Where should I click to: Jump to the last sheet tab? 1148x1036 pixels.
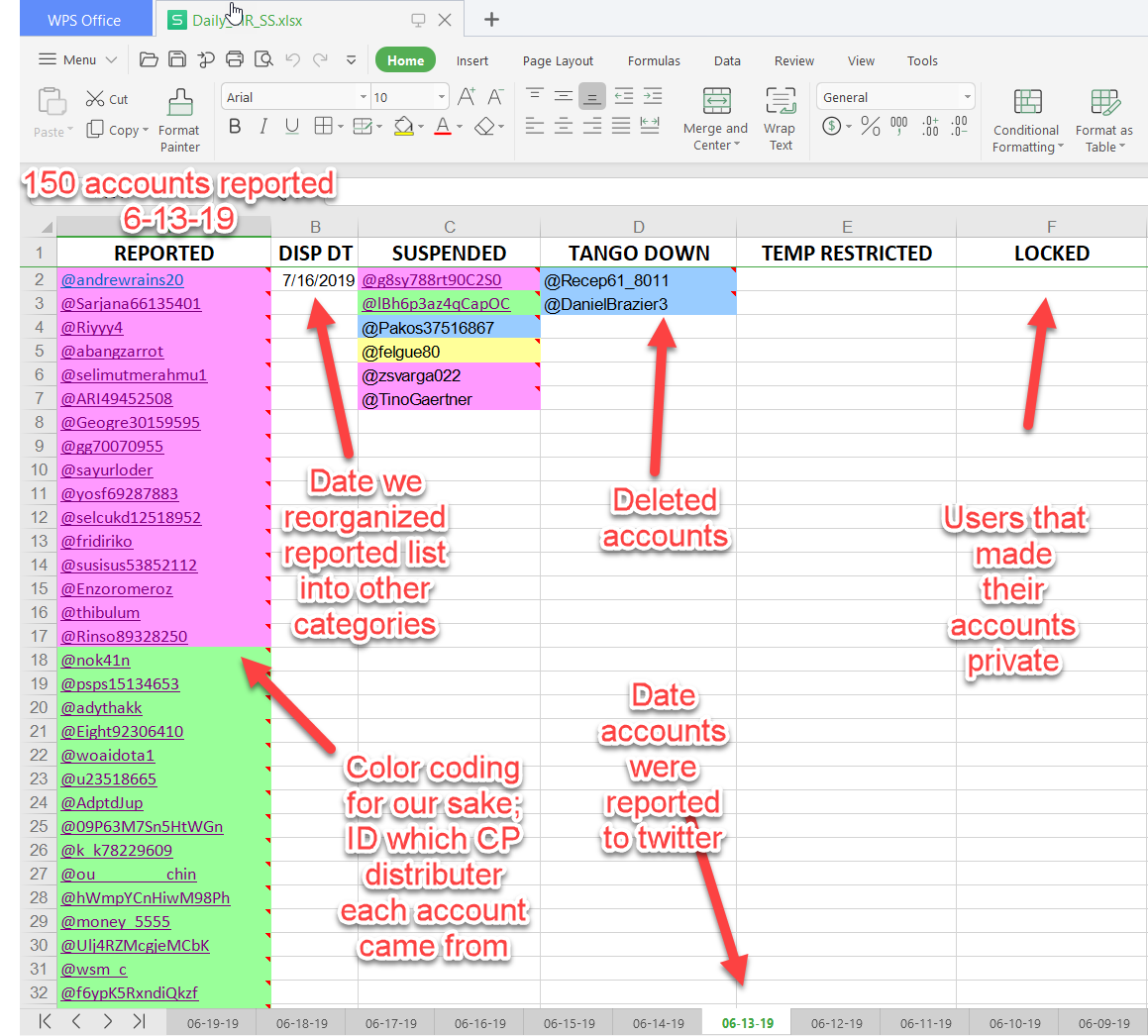pos(139,1021)
